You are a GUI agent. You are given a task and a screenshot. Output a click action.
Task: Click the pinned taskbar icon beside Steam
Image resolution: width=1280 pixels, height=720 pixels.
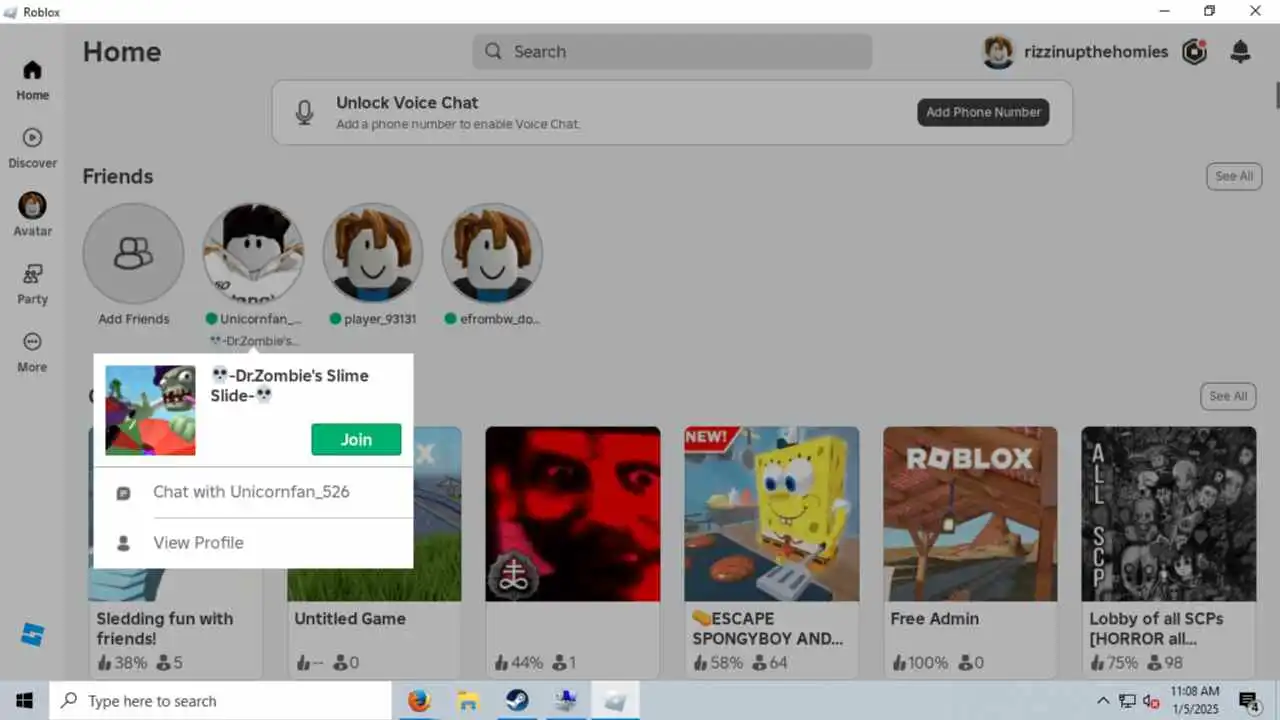point(566,701)
